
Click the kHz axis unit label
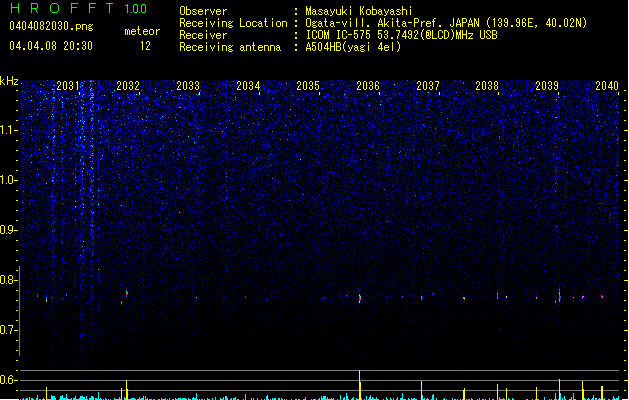point(9,81)
